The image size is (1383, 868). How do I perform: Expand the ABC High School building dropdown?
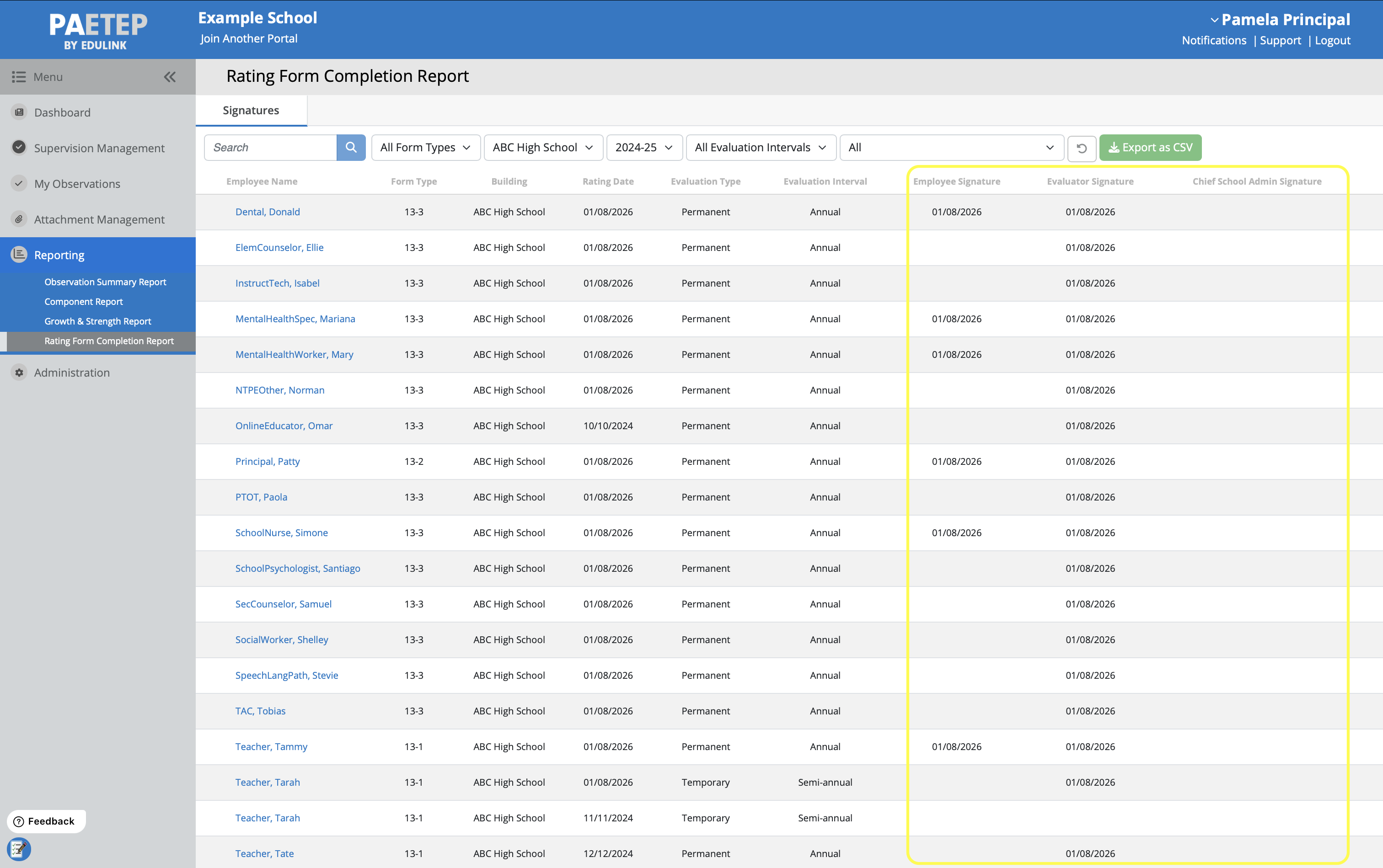pyautogui.click(x=542, y=148)
